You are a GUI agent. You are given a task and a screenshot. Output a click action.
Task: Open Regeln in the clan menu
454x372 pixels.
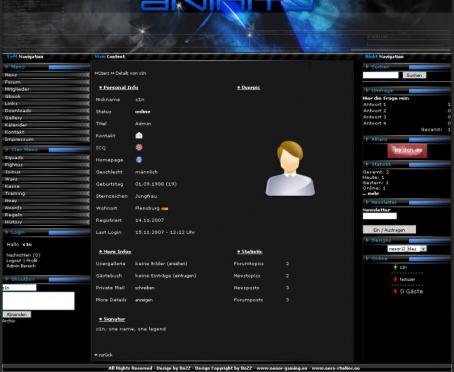(x=46, y=215)
